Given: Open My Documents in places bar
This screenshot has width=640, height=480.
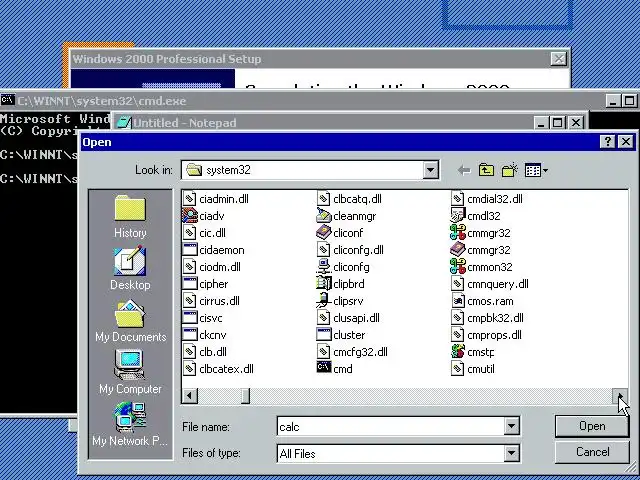Looking at the screenshot, I should (131, 321).
